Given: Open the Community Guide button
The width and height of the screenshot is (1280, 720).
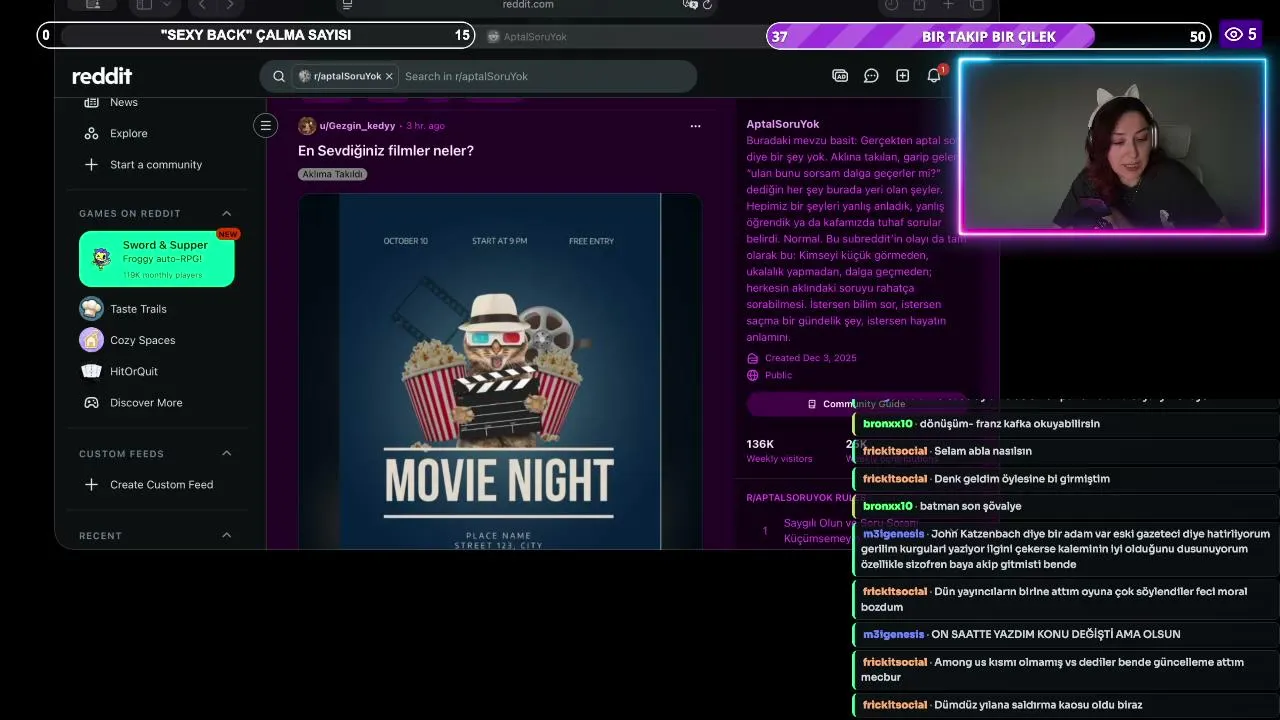Looking at the screenshot, I should pyautogui.click(x=857, y=404).
